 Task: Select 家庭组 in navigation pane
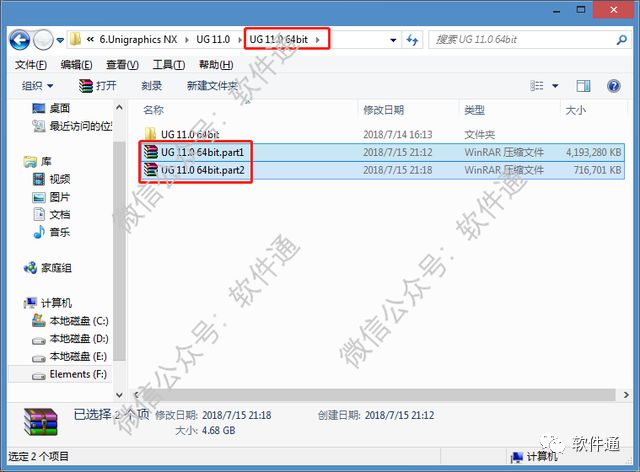pos(47,268)
